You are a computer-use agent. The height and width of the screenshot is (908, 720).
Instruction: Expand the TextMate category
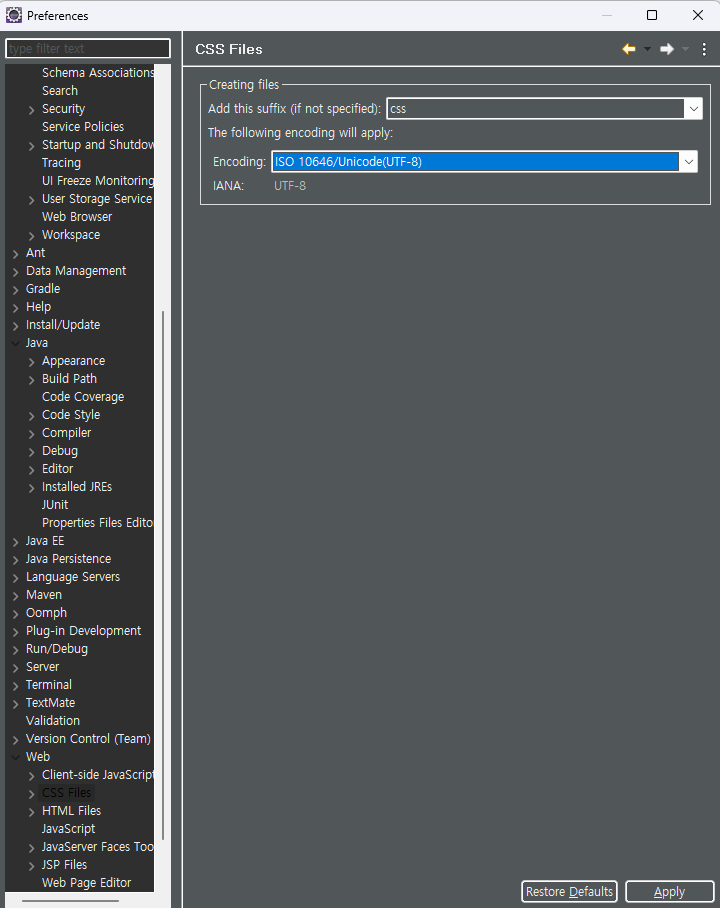pos(16,704)
